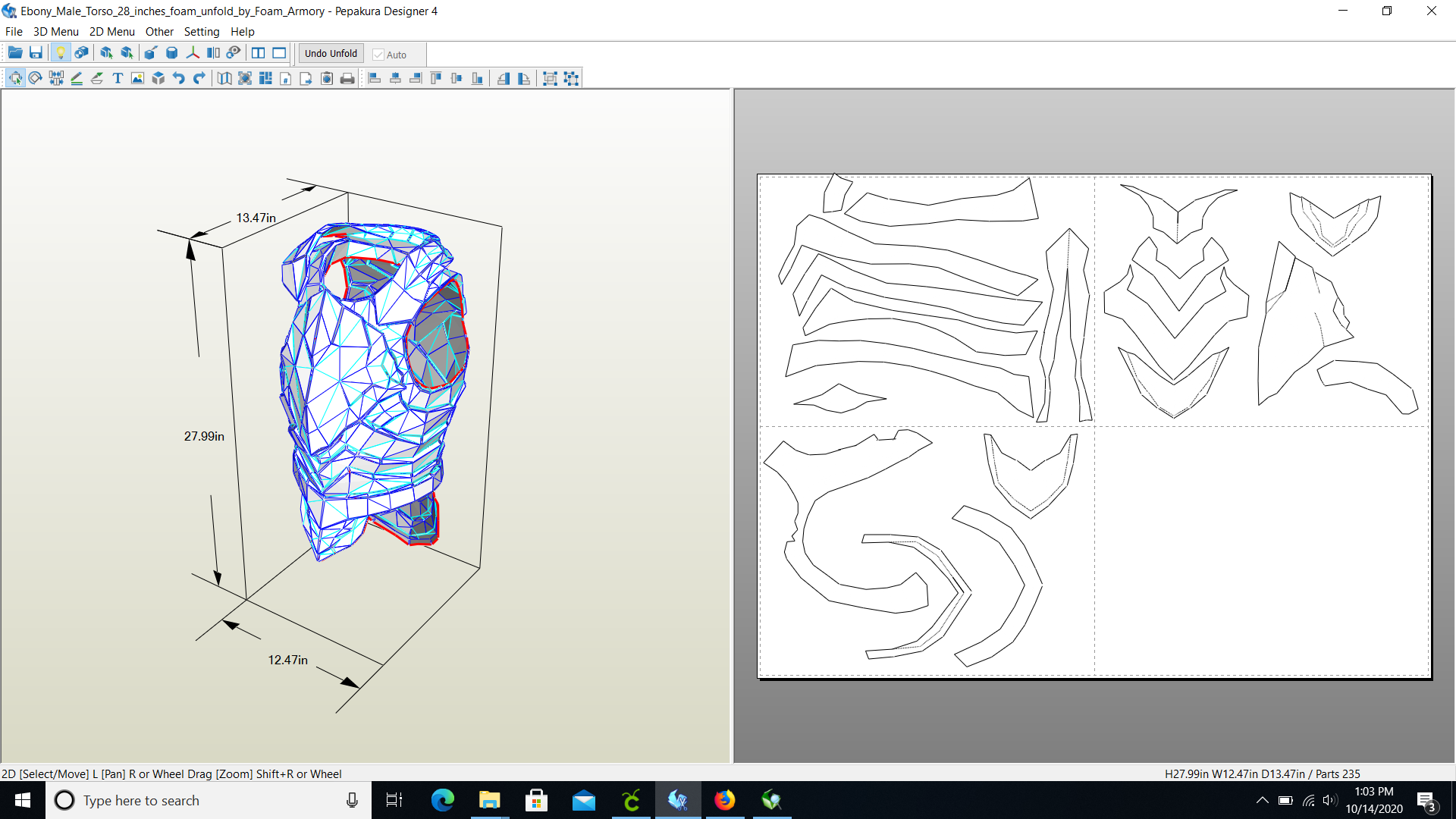
Task: Click the Print icon
Action: pyautogui.click(x=347, y=78)
